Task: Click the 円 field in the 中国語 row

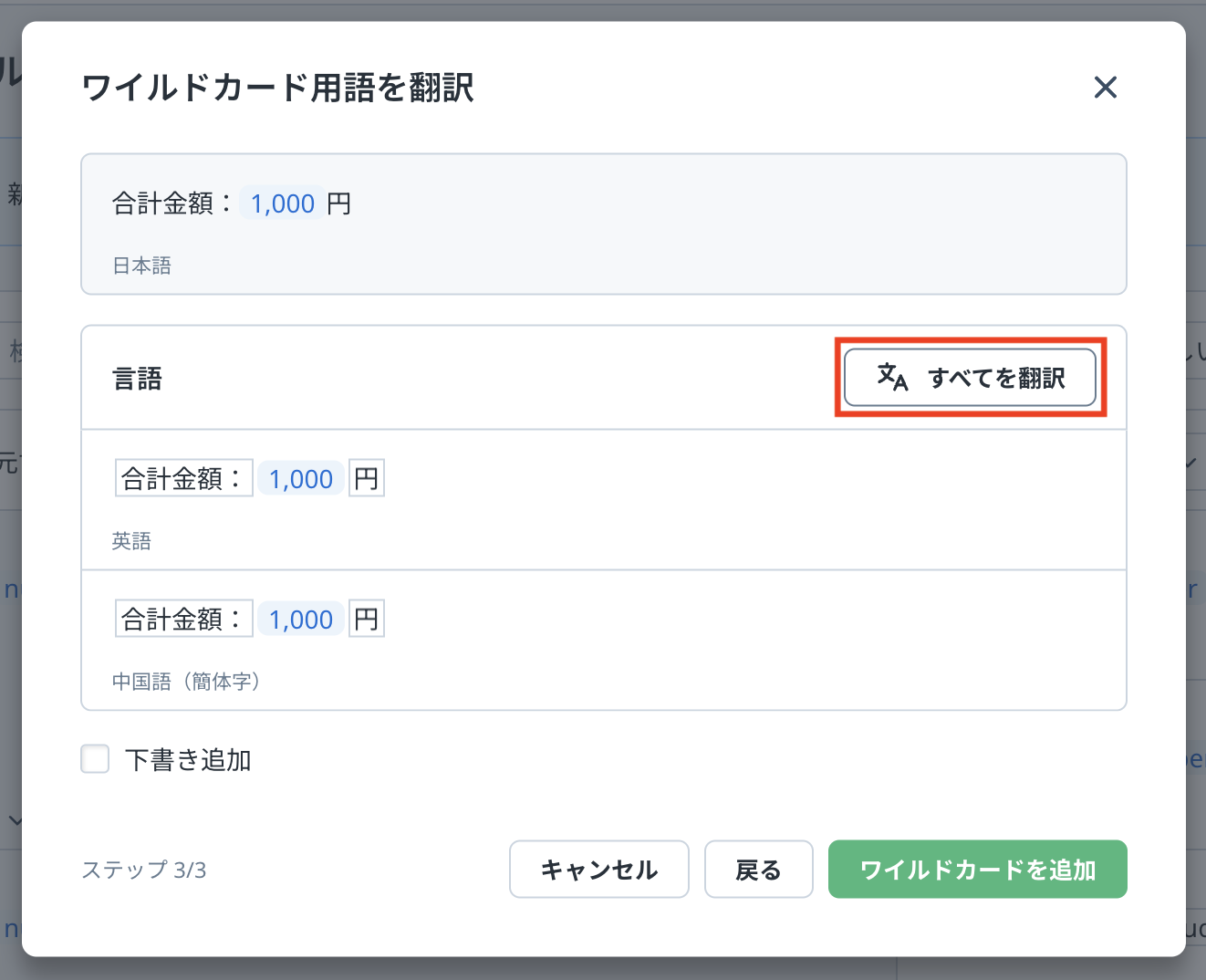Action: point(367,619)
